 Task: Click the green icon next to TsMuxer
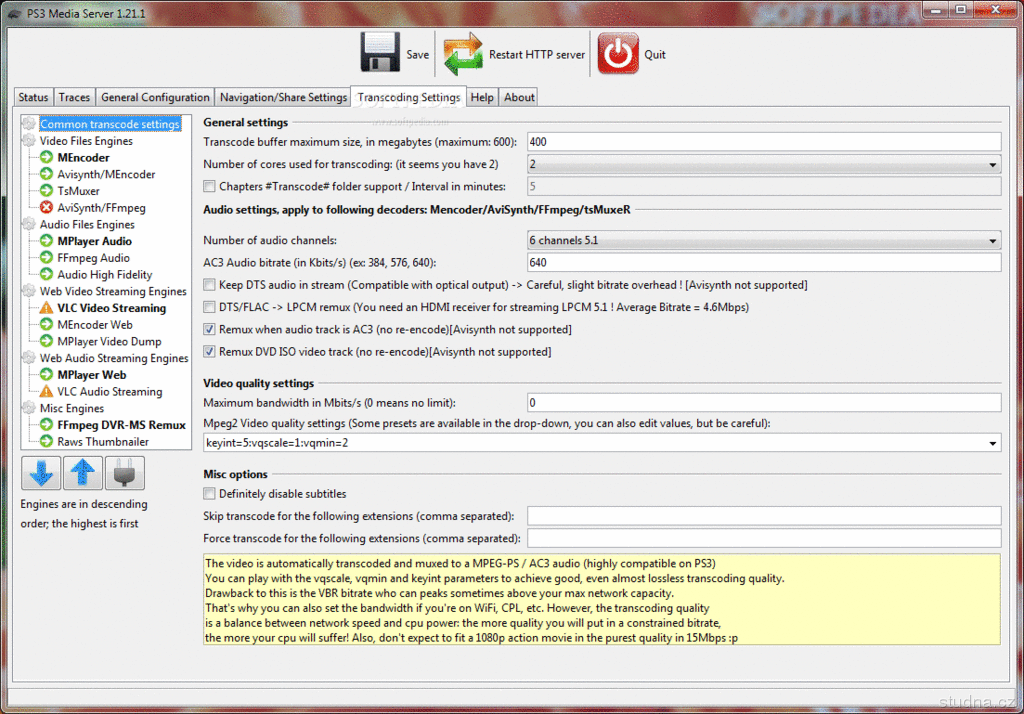(x=46, y=191)
